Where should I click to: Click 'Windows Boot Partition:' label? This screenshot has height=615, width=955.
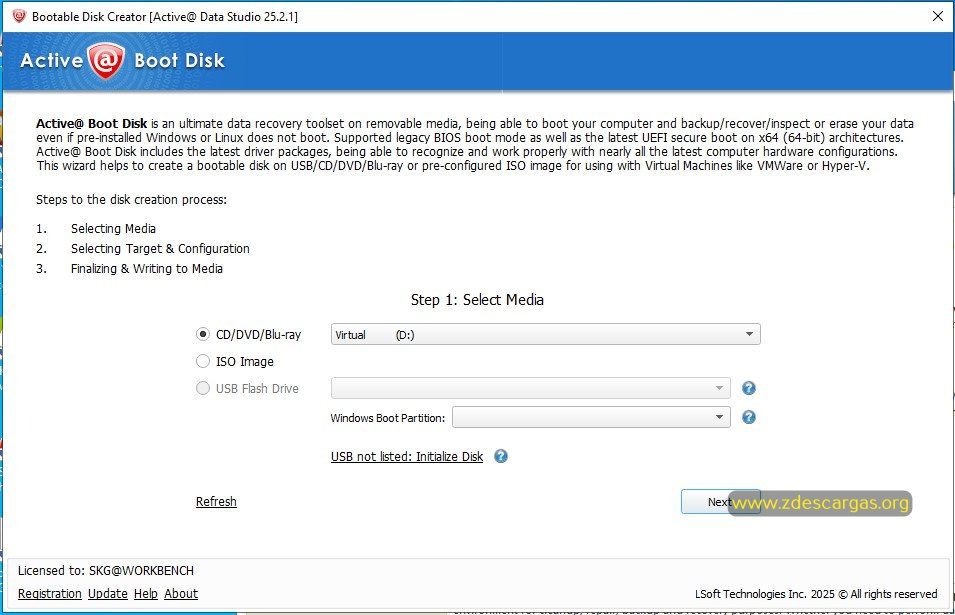pyautogui.click(x=387, y=418)
